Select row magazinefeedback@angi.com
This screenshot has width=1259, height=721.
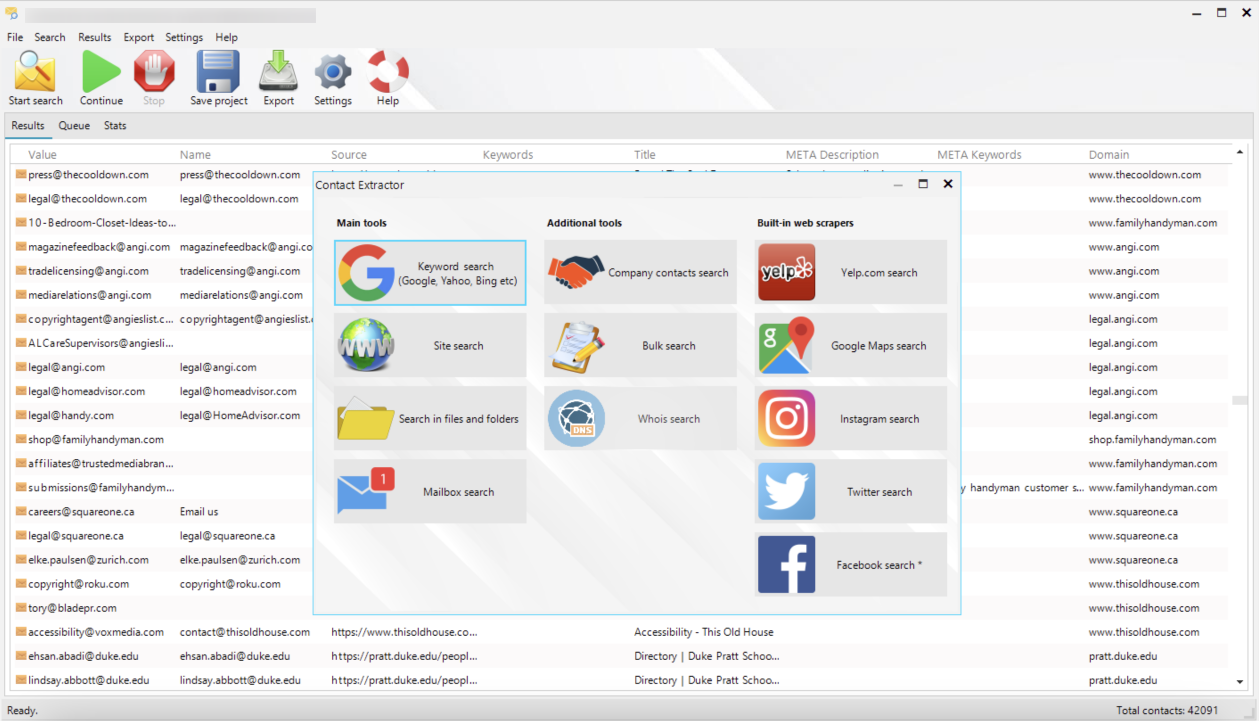(x=620, y=247)
